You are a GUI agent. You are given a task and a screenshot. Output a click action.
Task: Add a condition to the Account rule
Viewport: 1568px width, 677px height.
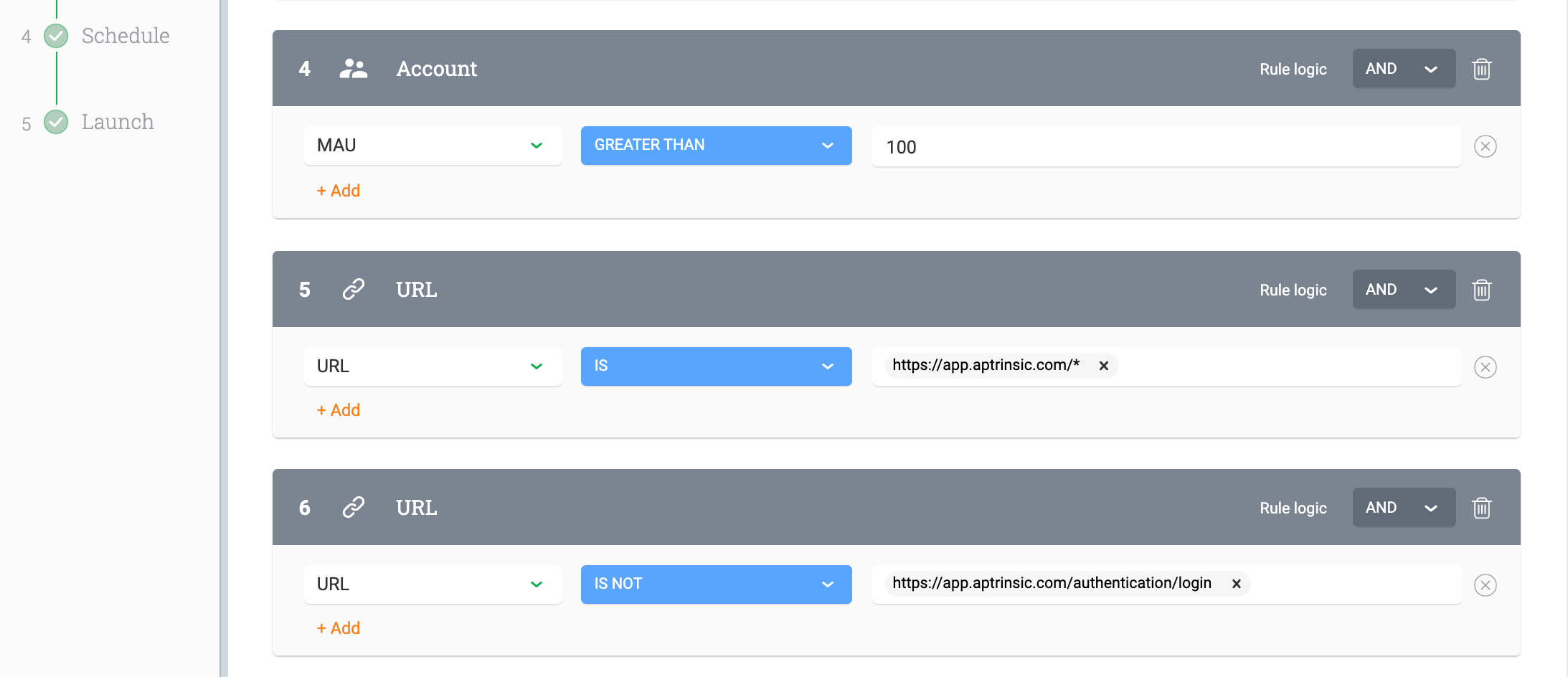339,191
